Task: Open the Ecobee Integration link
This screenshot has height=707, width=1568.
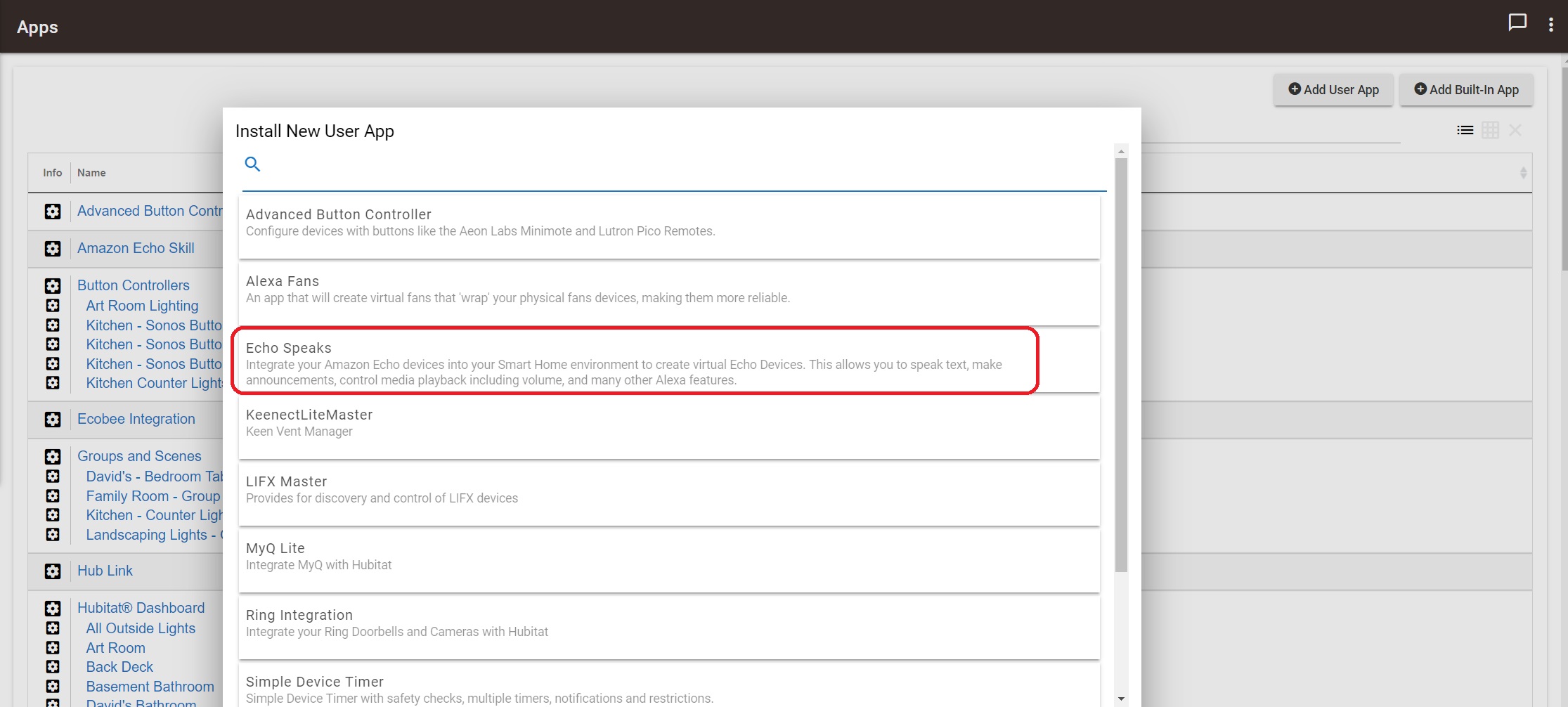Action: pos(136,419)
